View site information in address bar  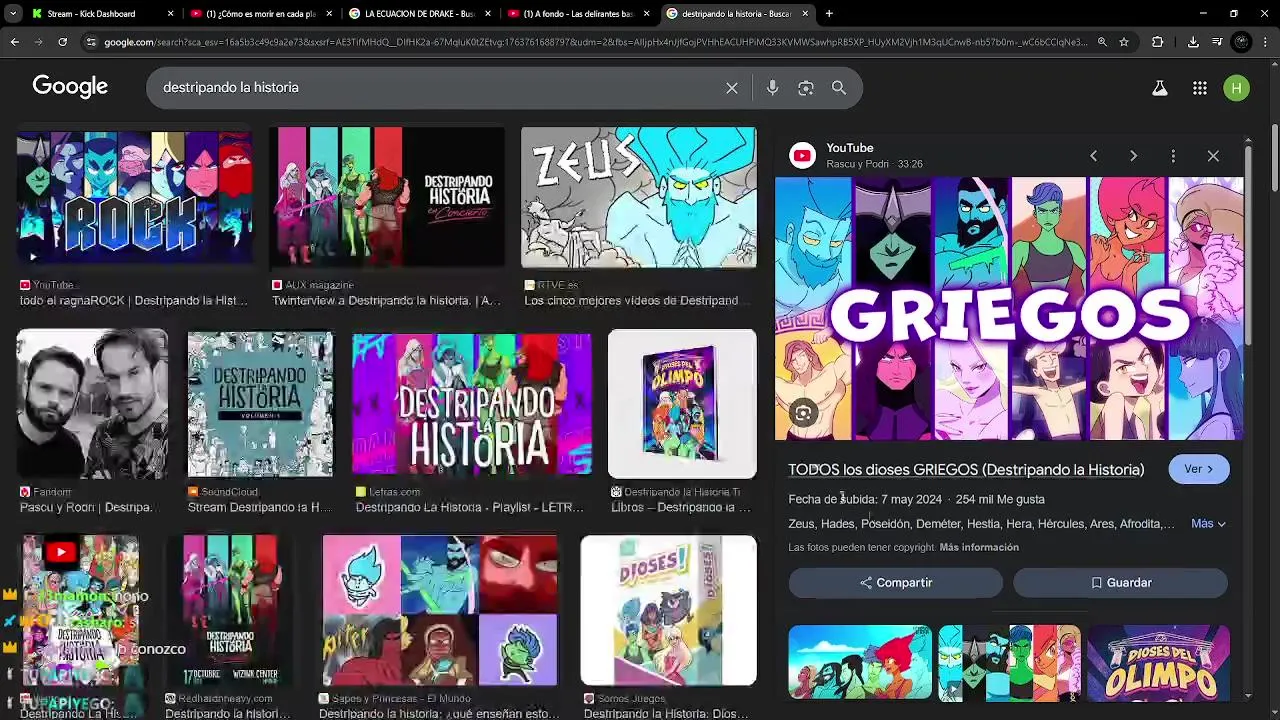[91, 42]
